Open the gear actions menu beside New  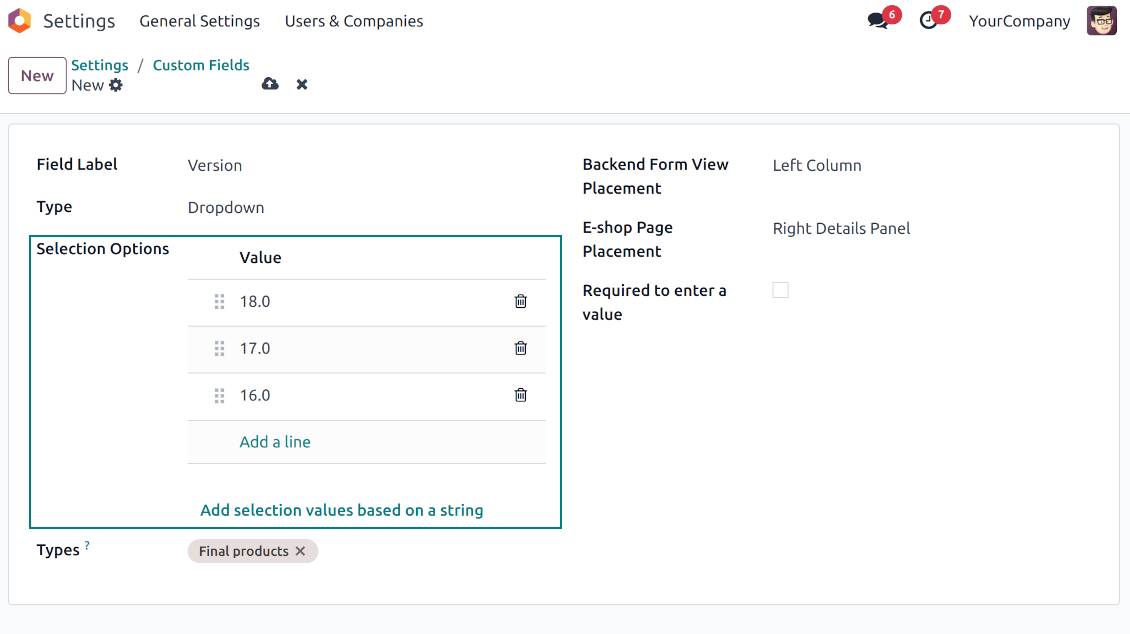pos(116,85)
